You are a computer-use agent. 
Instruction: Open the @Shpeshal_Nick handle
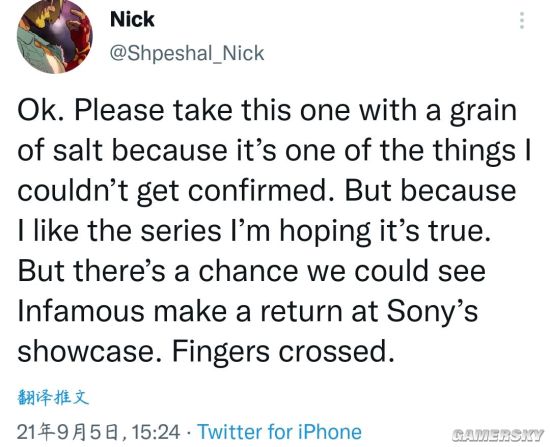click(x=187, y=53)
